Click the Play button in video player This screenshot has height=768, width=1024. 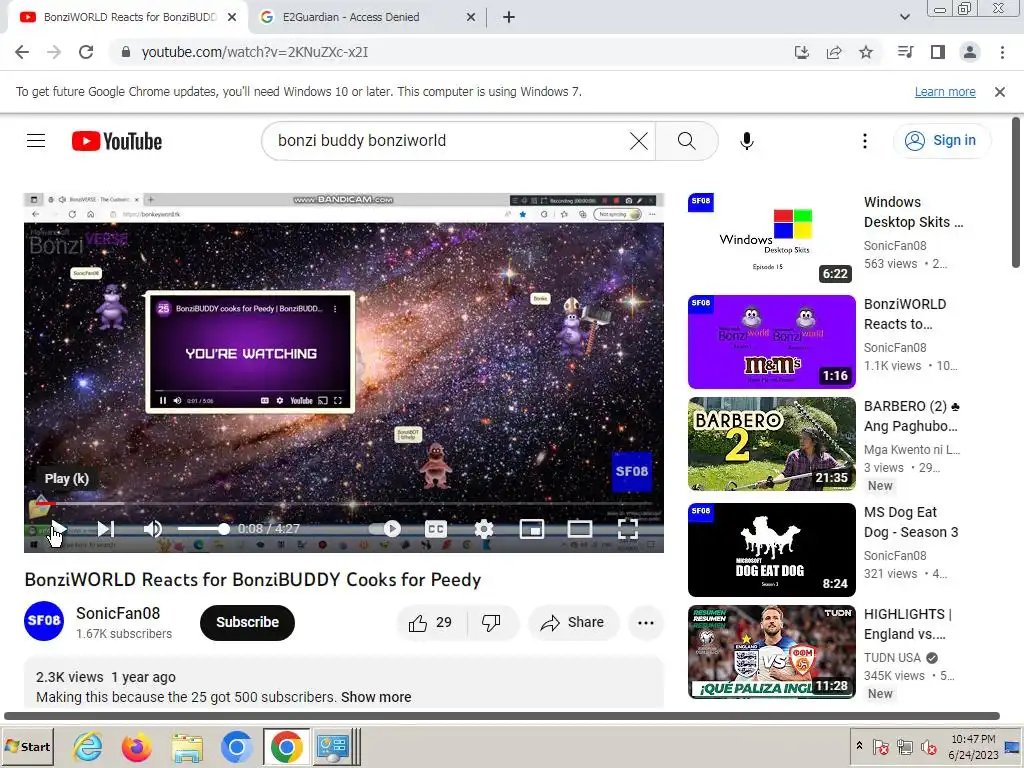point(57,529)
